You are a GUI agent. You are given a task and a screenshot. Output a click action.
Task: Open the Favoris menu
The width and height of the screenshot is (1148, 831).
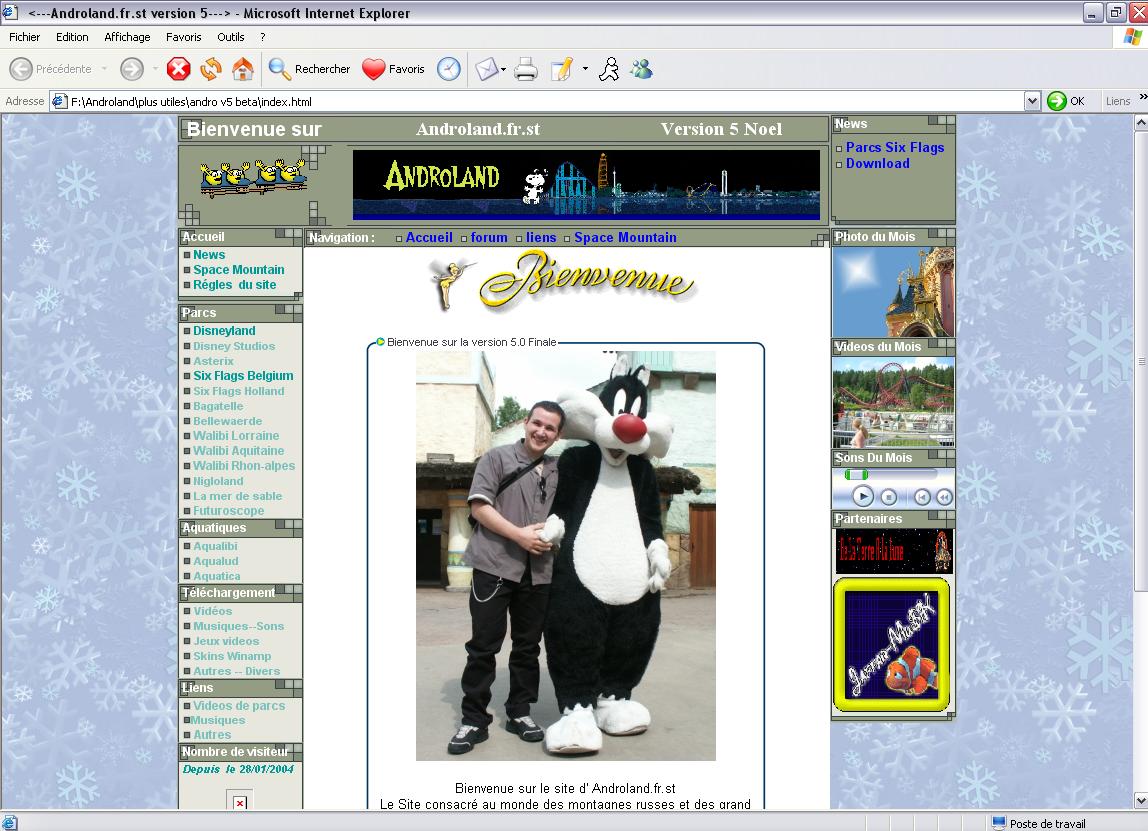pos(183,37)
